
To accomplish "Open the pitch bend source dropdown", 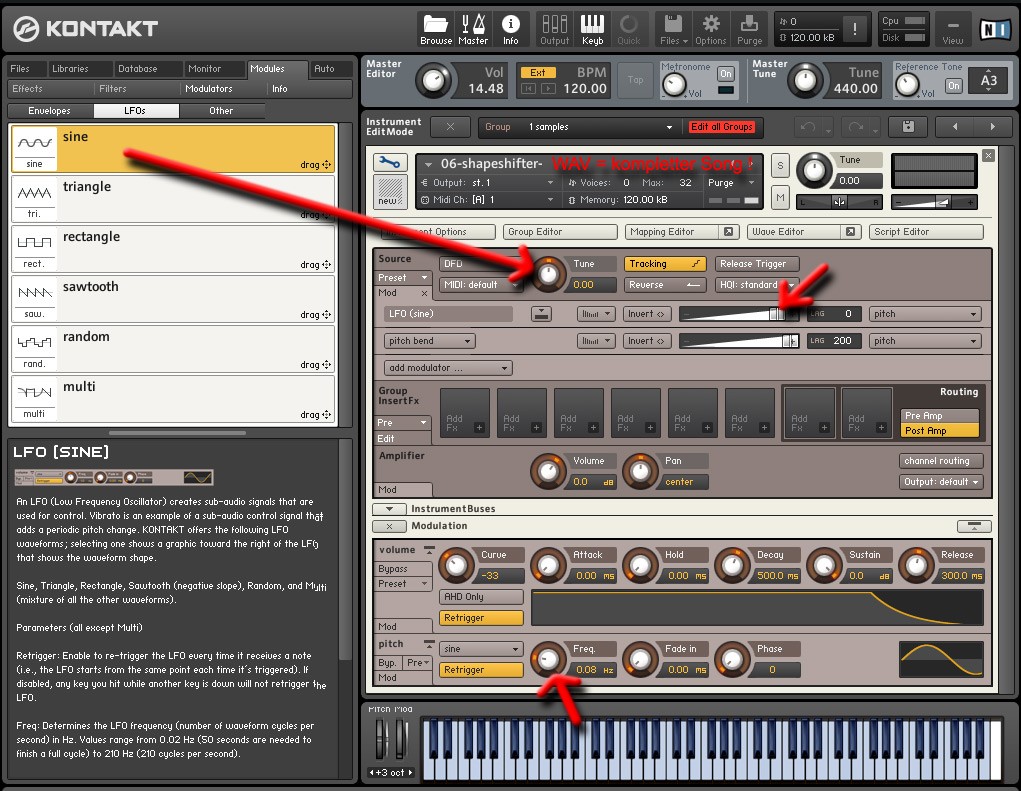I will [x=430, y=340].
